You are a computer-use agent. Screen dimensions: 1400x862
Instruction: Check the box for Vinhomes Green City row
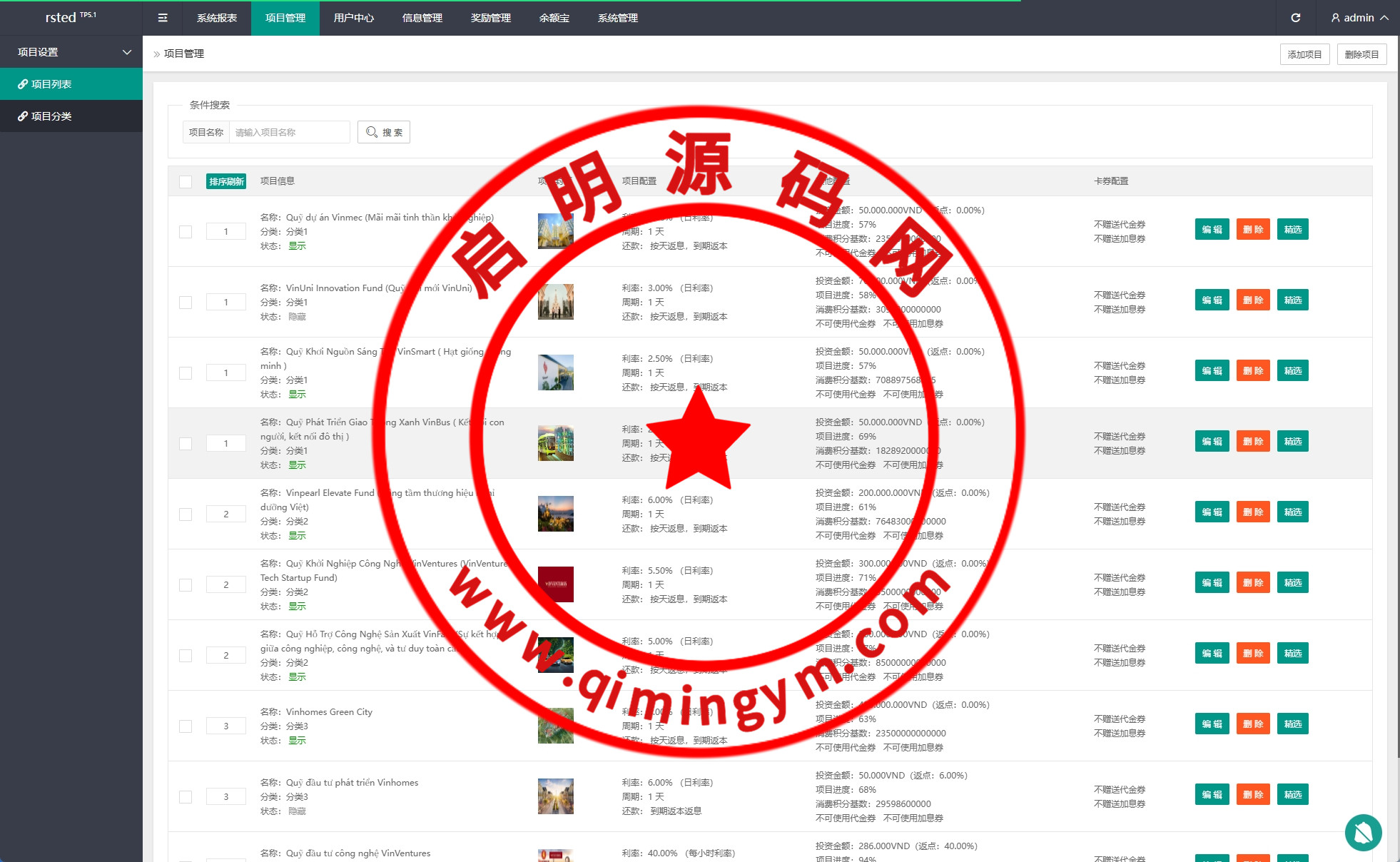coord(186,726)
